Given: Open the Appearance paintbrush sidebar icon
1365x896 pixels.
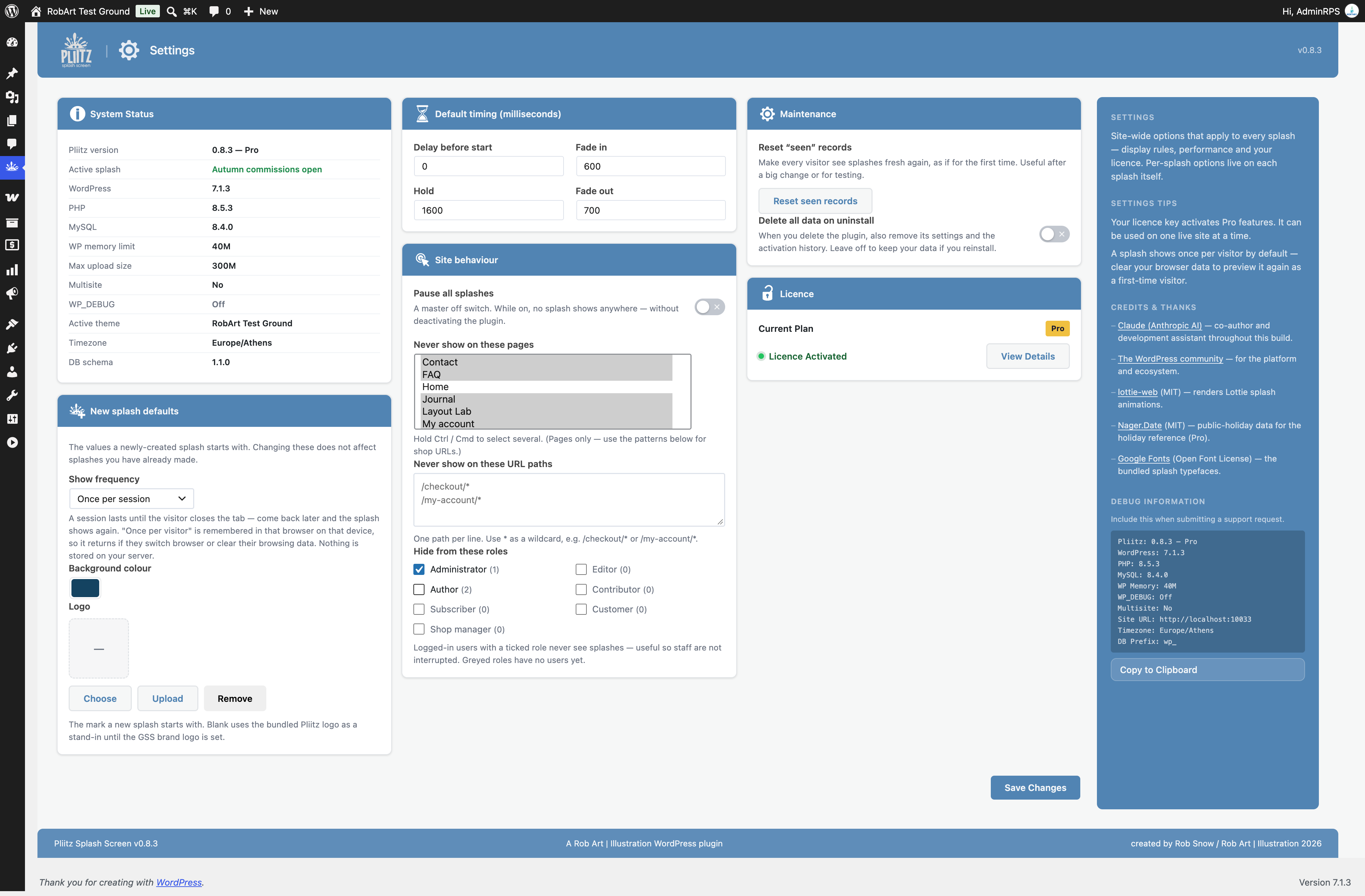Looking at the screenshot, I should (12, 324).
